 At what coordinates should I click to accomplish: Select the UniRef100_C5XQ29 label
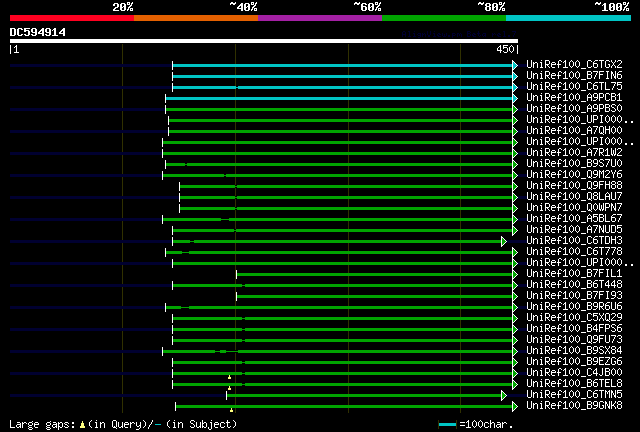coord(574,317)
